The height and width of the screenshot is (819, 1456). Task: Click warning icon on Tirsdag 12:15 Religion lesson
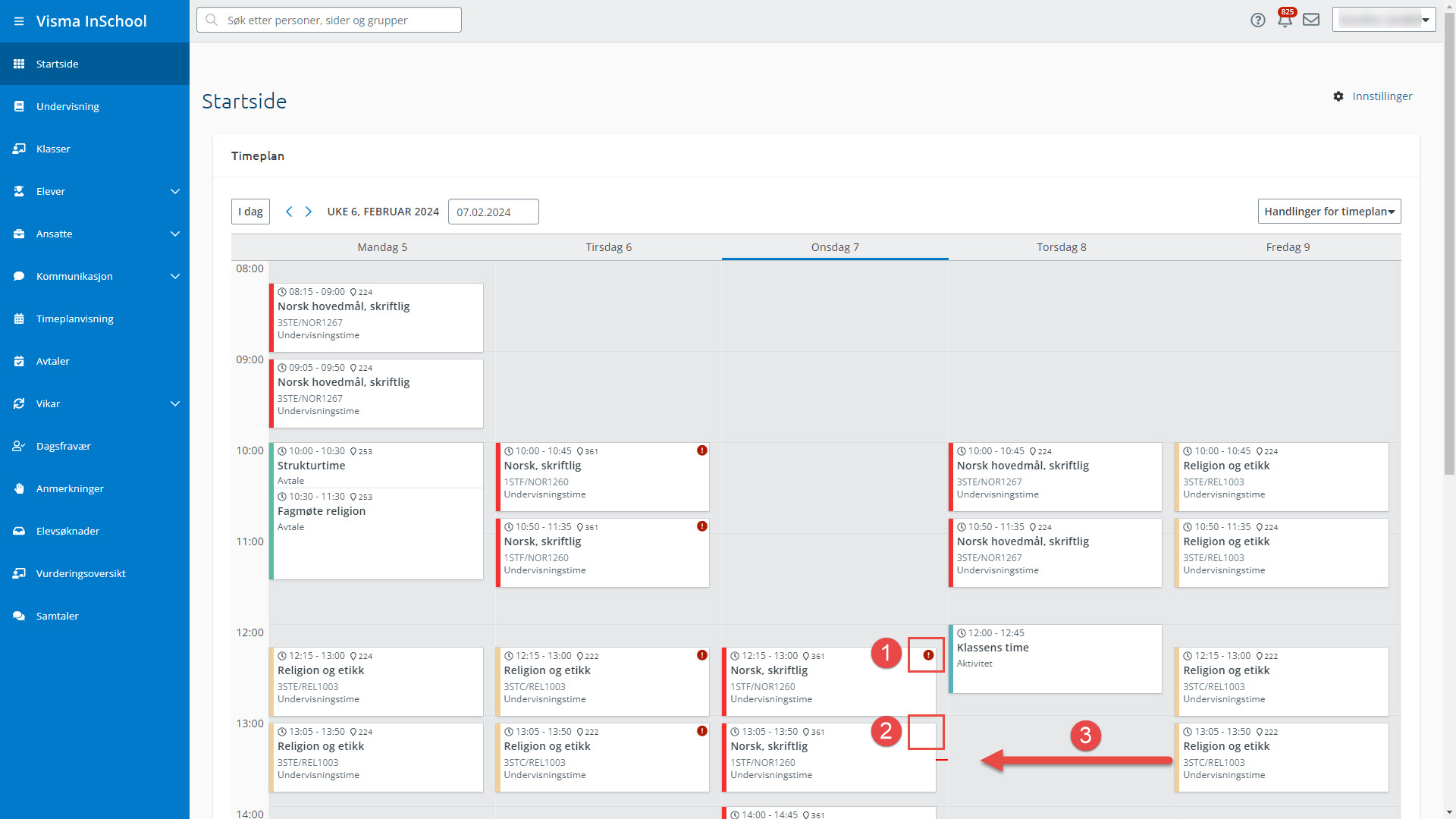point(702,655)
